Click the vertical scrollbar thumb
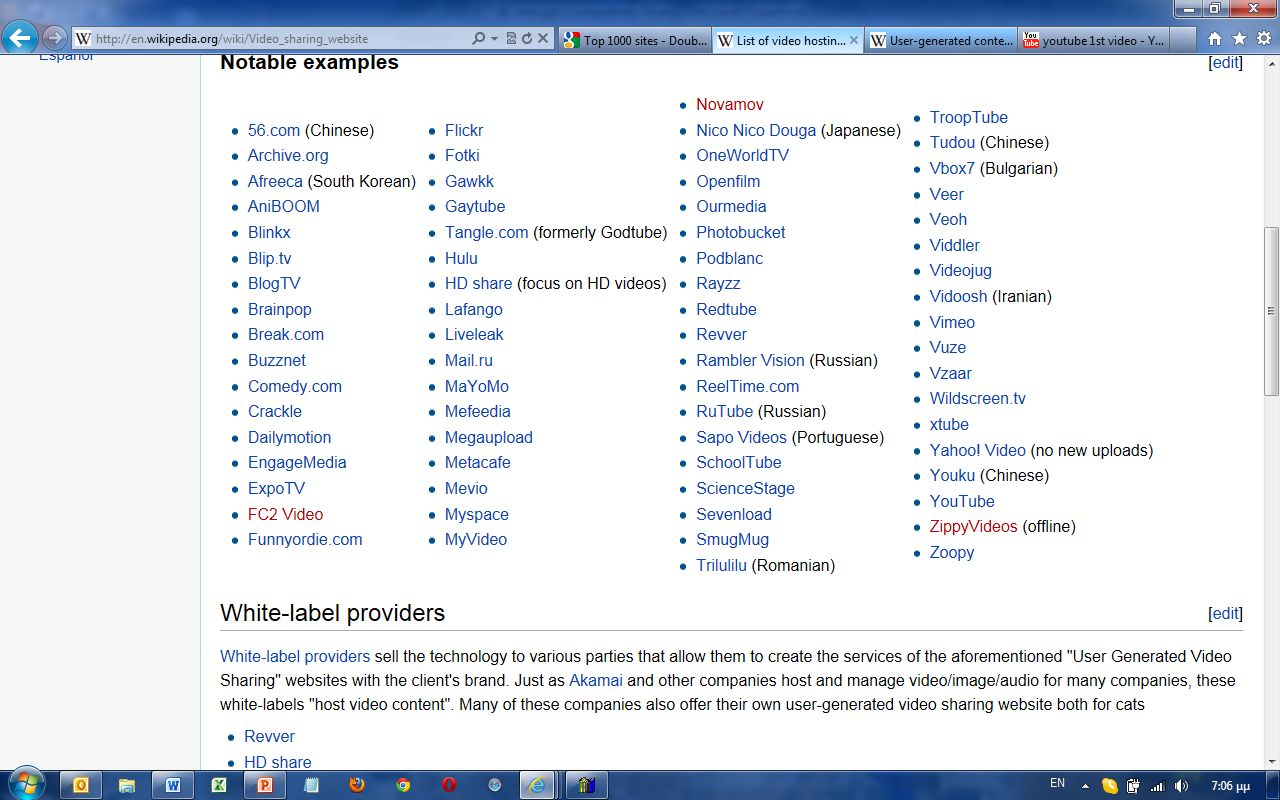This screenshot has width=1280, height=800. (1271, 310)
